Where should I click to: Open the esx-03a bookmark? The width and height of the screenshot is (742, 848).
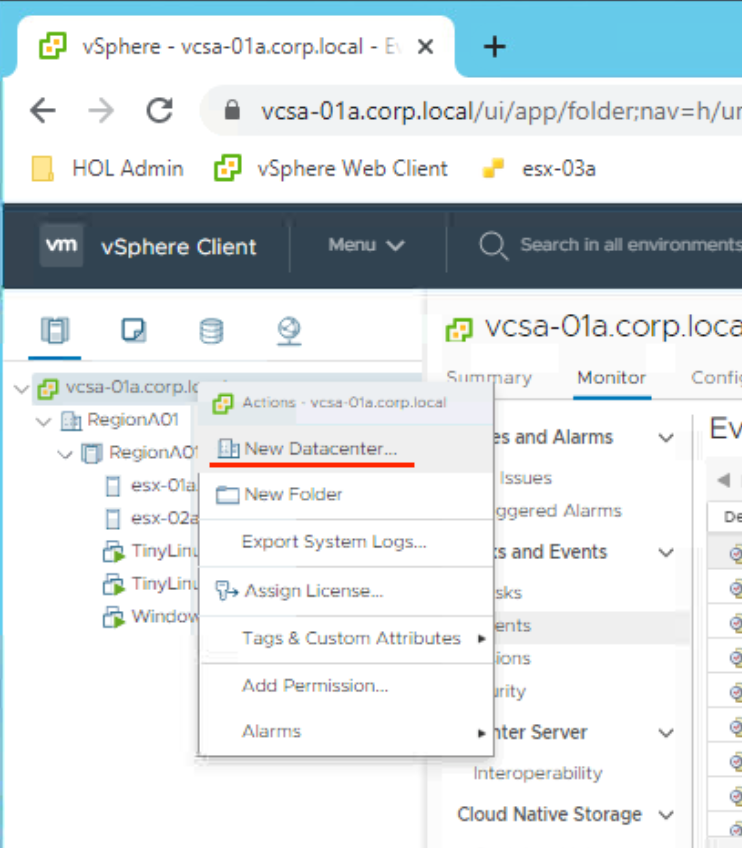pyautogui.click(x=539, y=169)
